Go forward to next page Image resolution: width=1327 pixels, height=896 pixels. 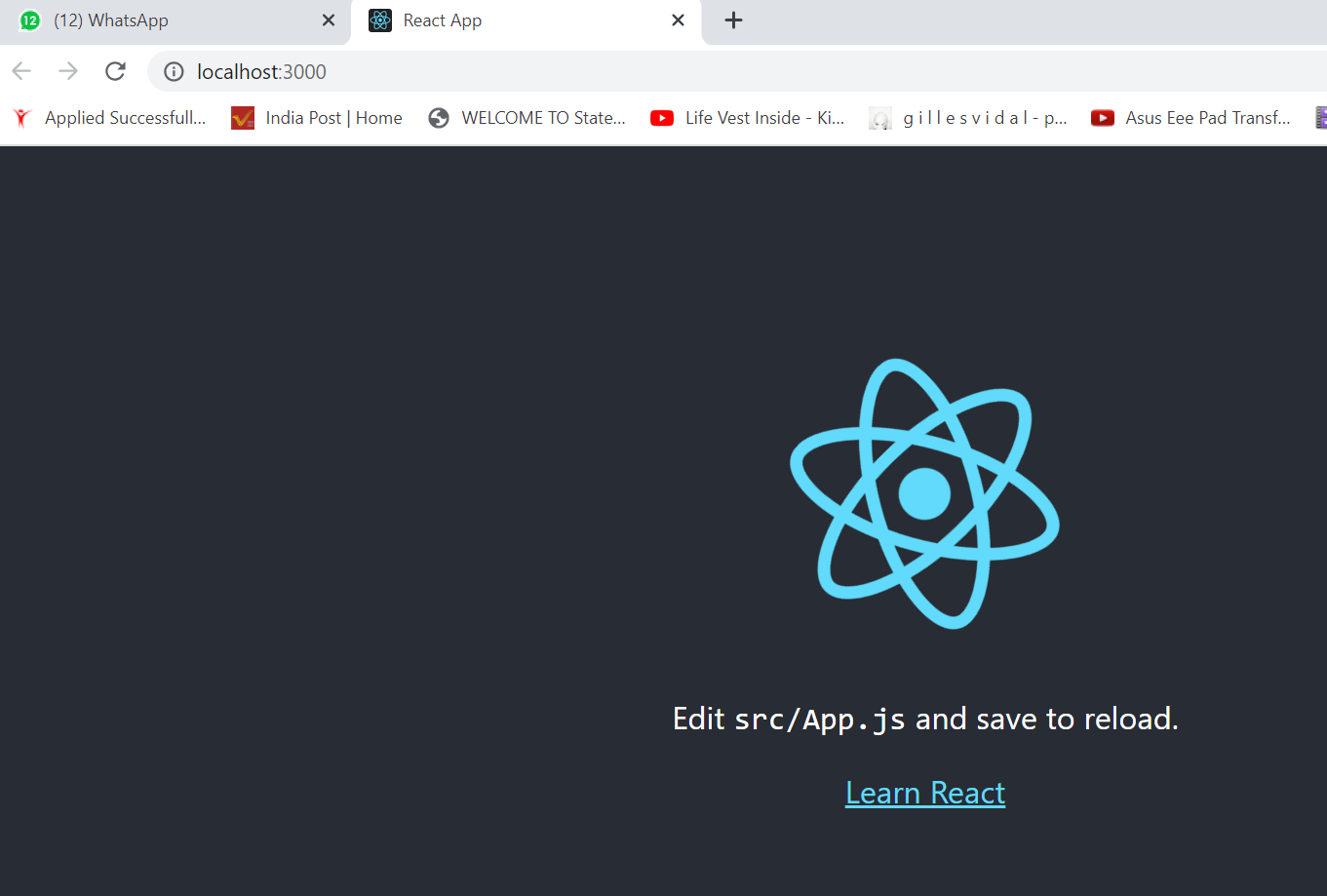[68, 71]
